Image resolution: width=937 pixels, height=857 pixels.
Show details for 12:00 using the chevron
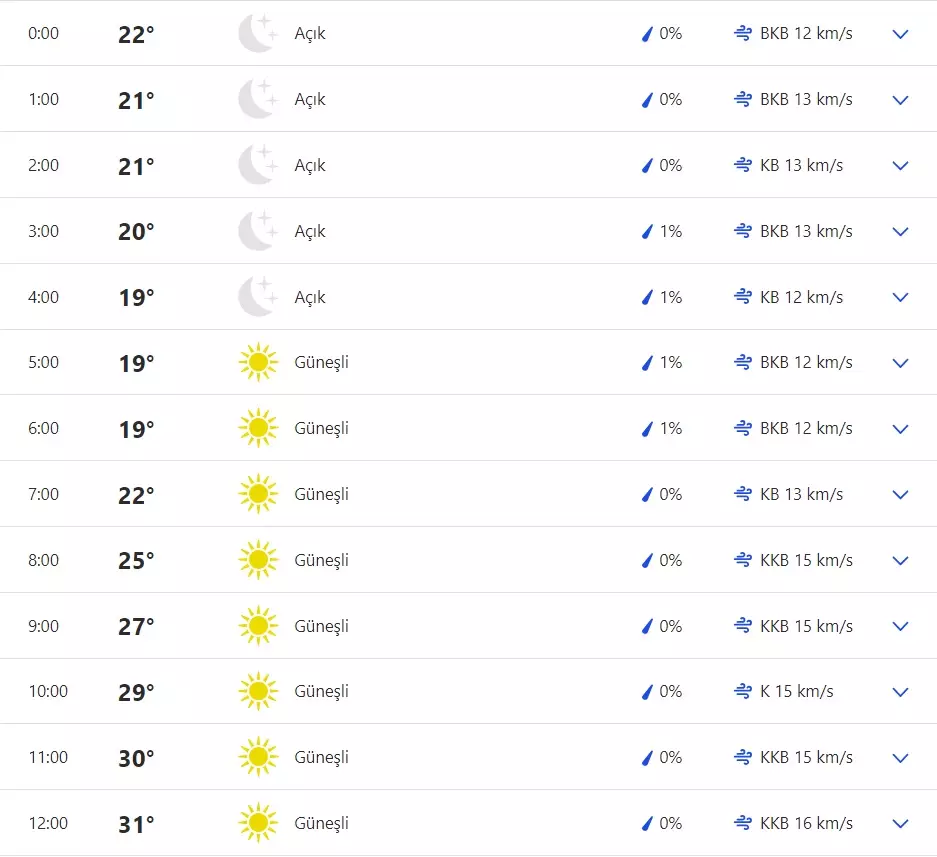[x=900, y=823]
